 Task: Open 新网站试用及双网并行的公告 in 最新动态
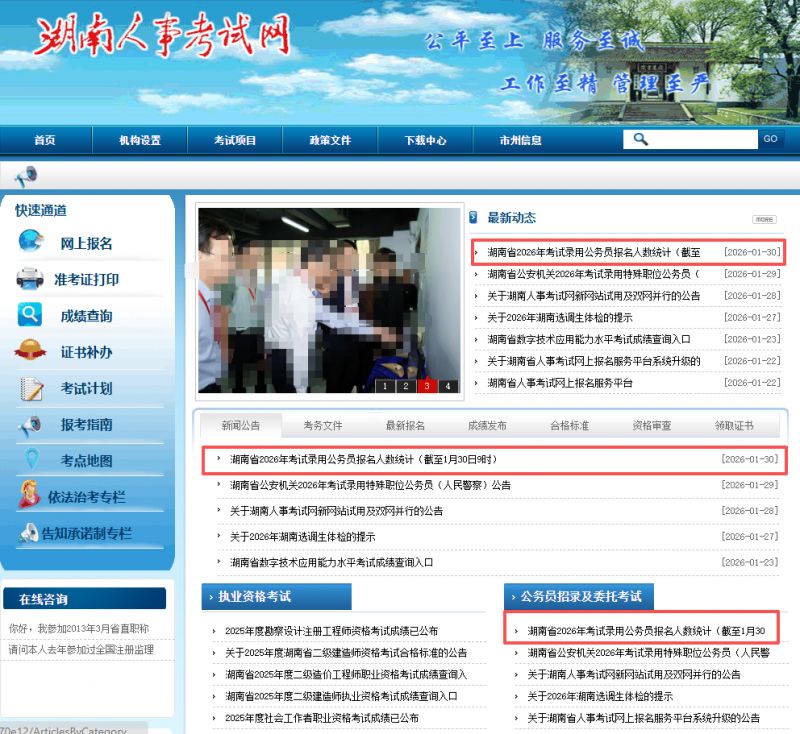point(594,296)
